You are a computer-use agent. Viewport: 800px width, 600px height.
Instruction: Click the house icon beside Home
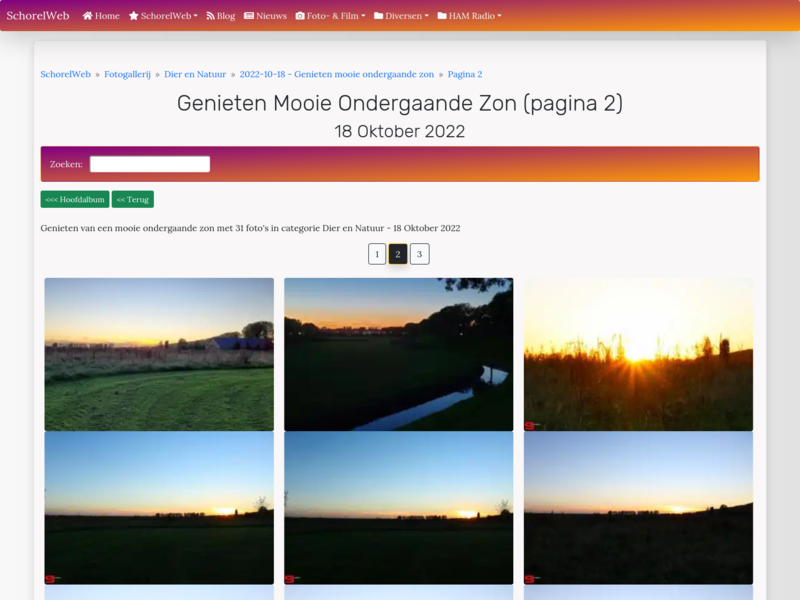click(x=87, y=16)
